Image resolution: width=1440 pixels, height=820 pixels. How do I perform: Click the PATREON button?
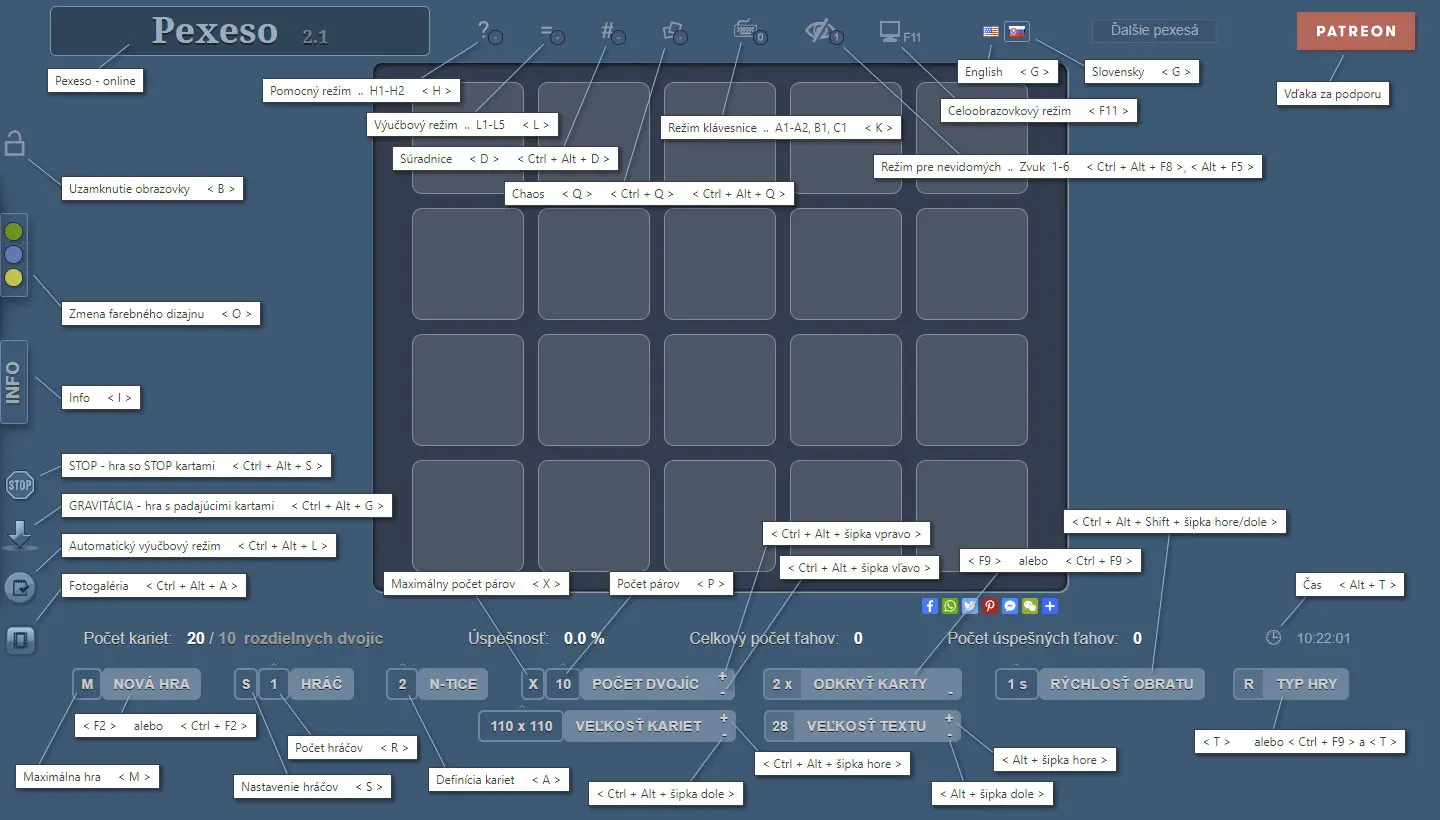coord(1355,31)
